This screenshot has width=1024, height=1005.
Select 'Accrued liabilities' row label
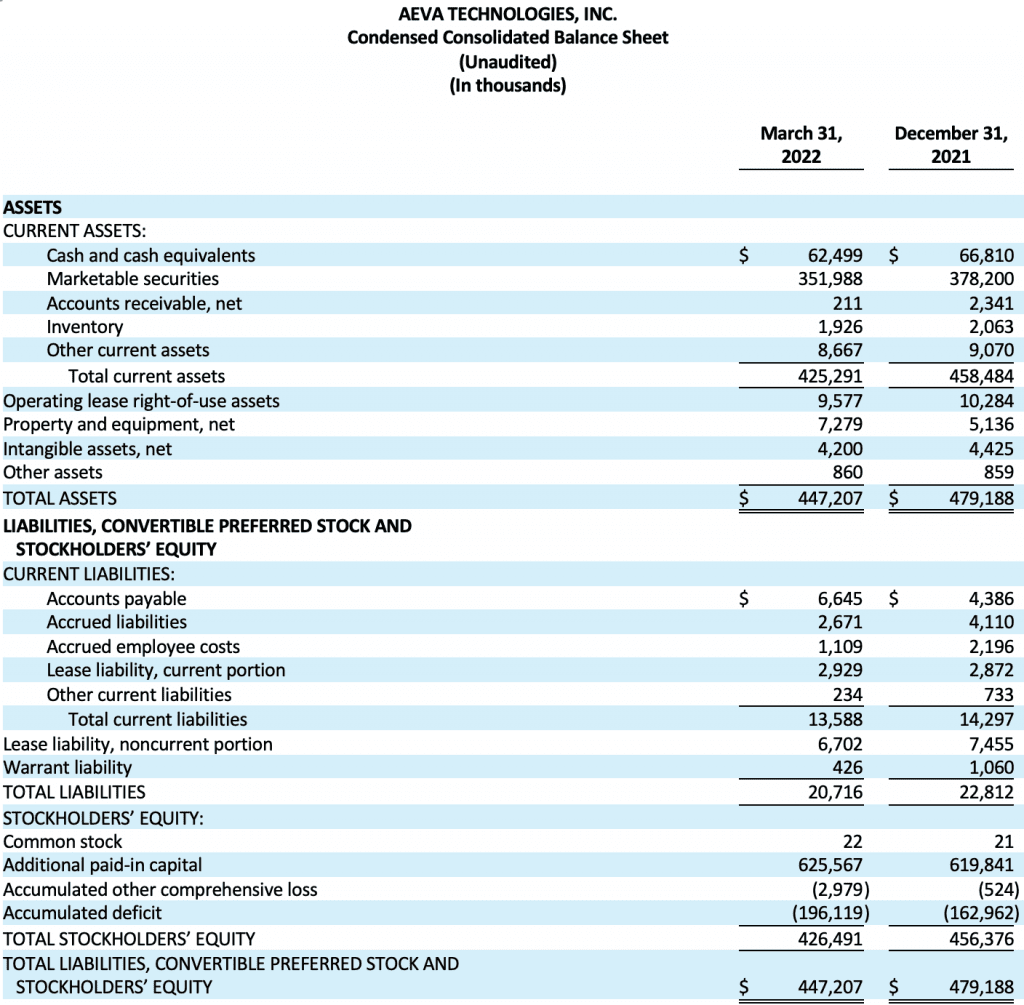pos(116,622)
